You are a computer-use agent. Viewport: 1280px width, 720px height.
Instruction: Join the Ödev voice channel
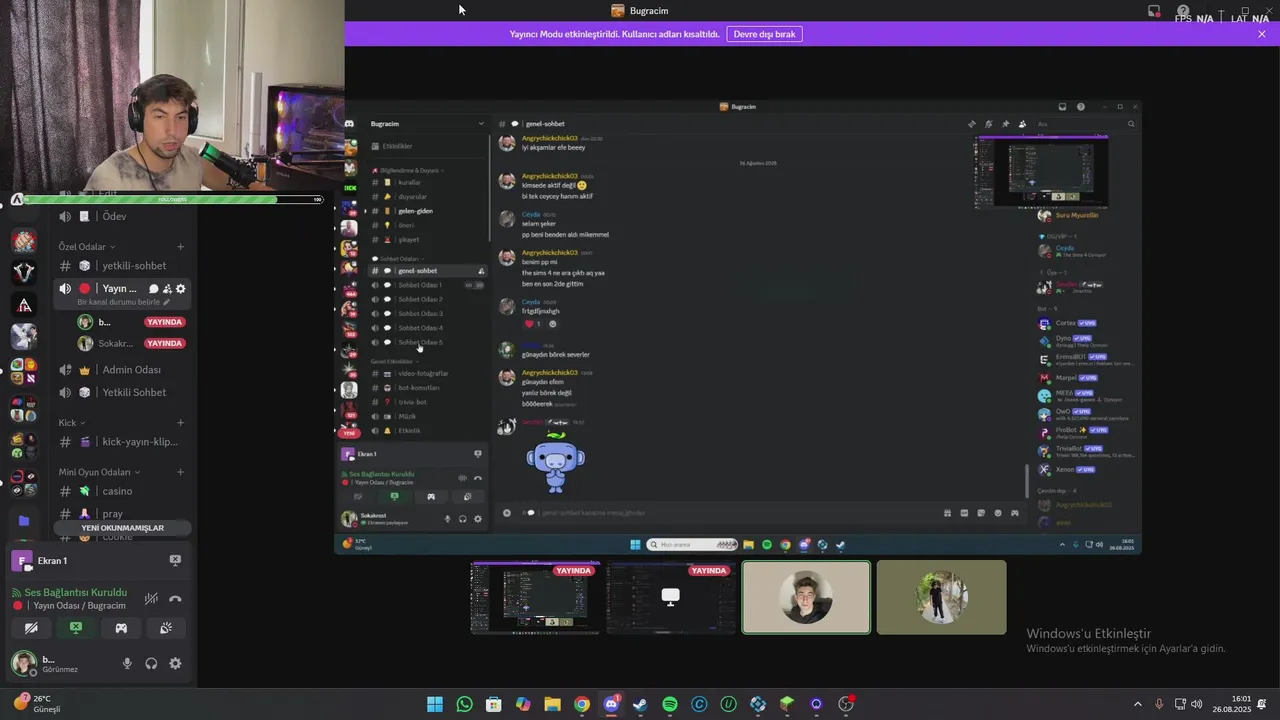[x=121, y=217]
